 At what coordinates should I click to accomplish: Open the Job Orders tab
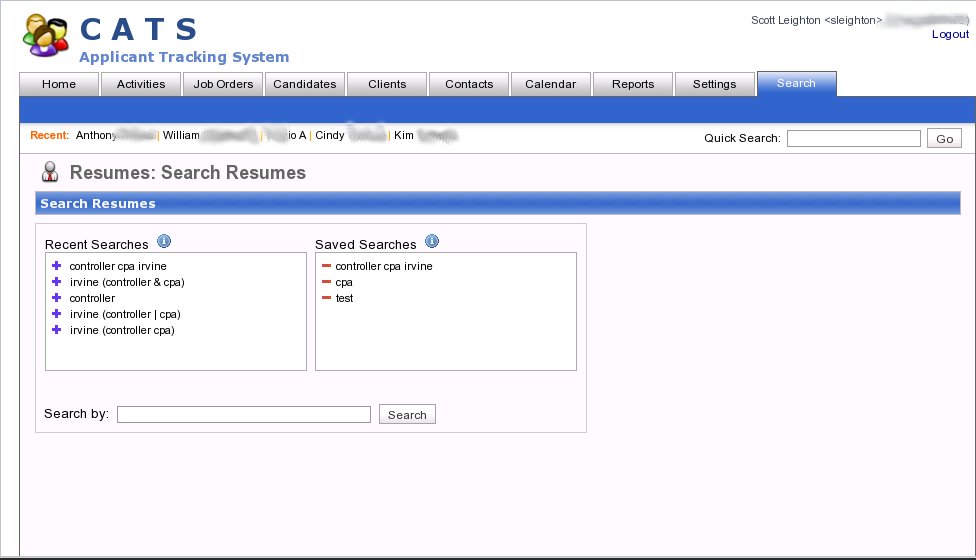(x=223, y=84)
